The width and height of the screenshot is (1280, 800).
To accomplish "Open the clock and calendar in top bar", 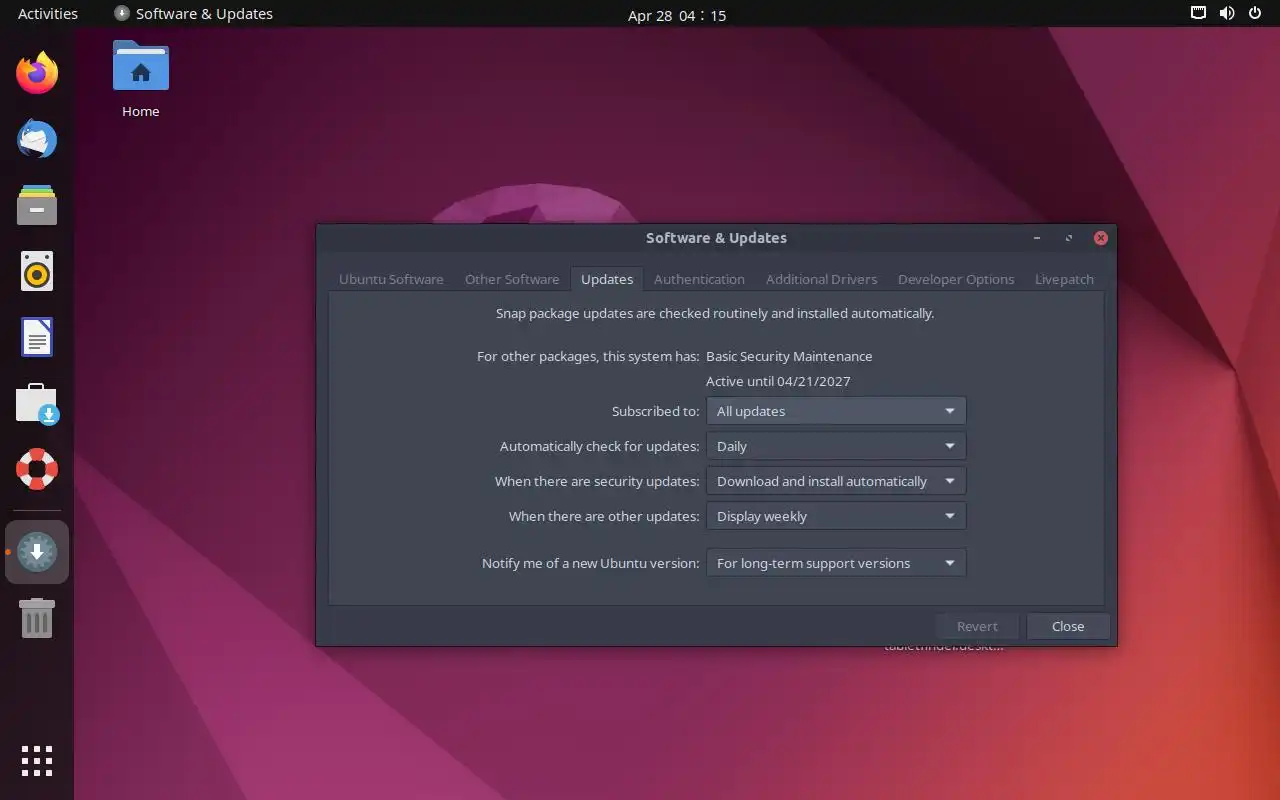I will [x=677, y=15].
